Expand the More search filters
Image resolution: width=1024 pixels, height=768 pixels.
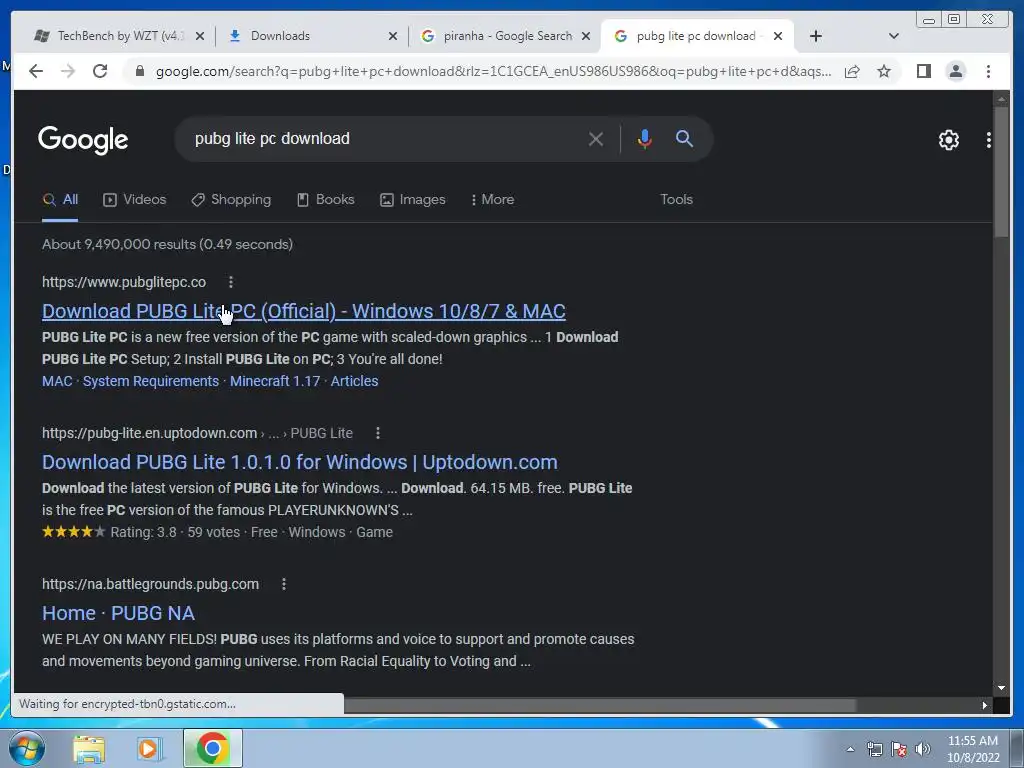492,200
